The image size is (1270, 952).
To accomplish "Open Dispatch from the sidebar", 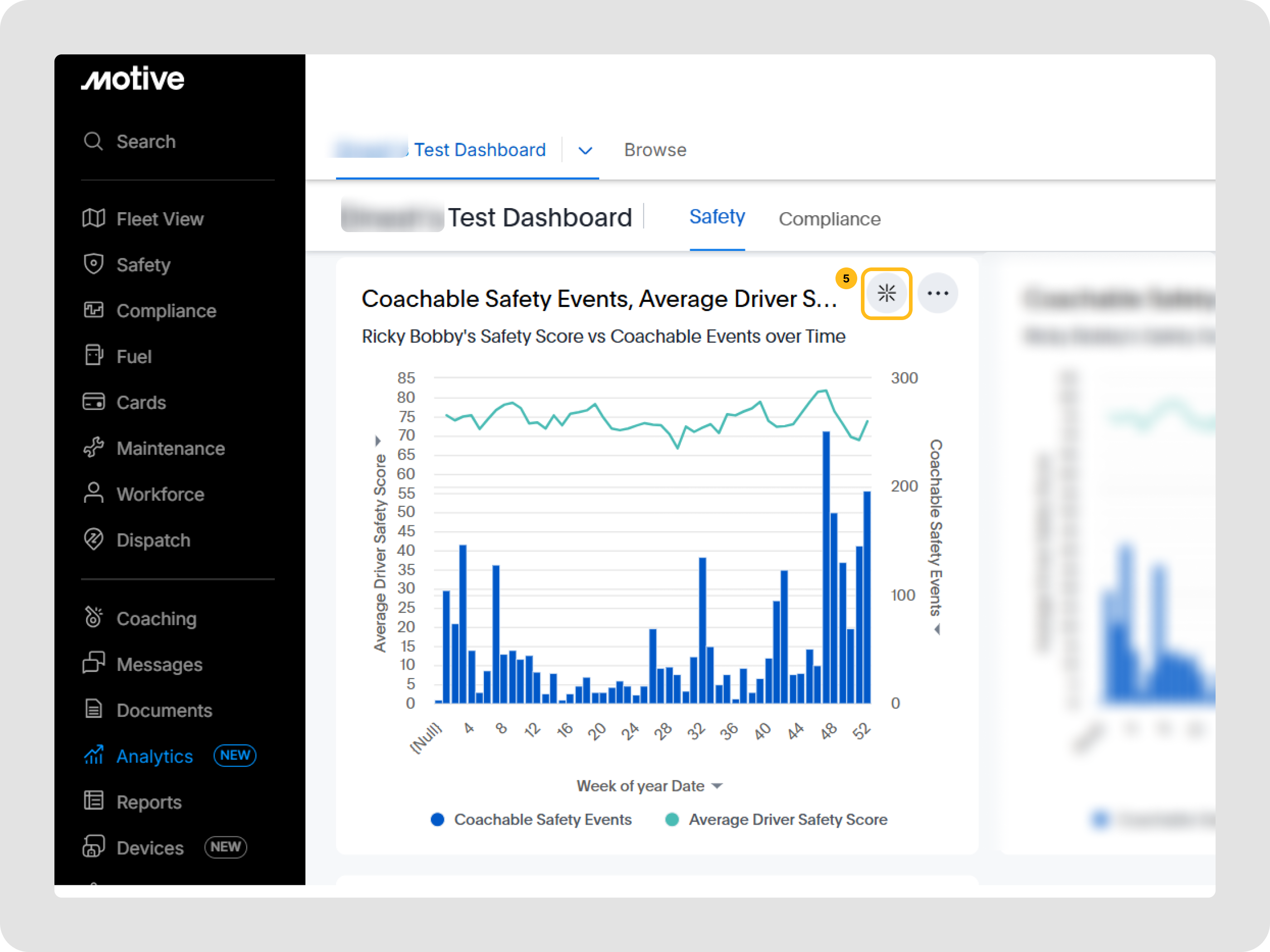I will [153, 540].
